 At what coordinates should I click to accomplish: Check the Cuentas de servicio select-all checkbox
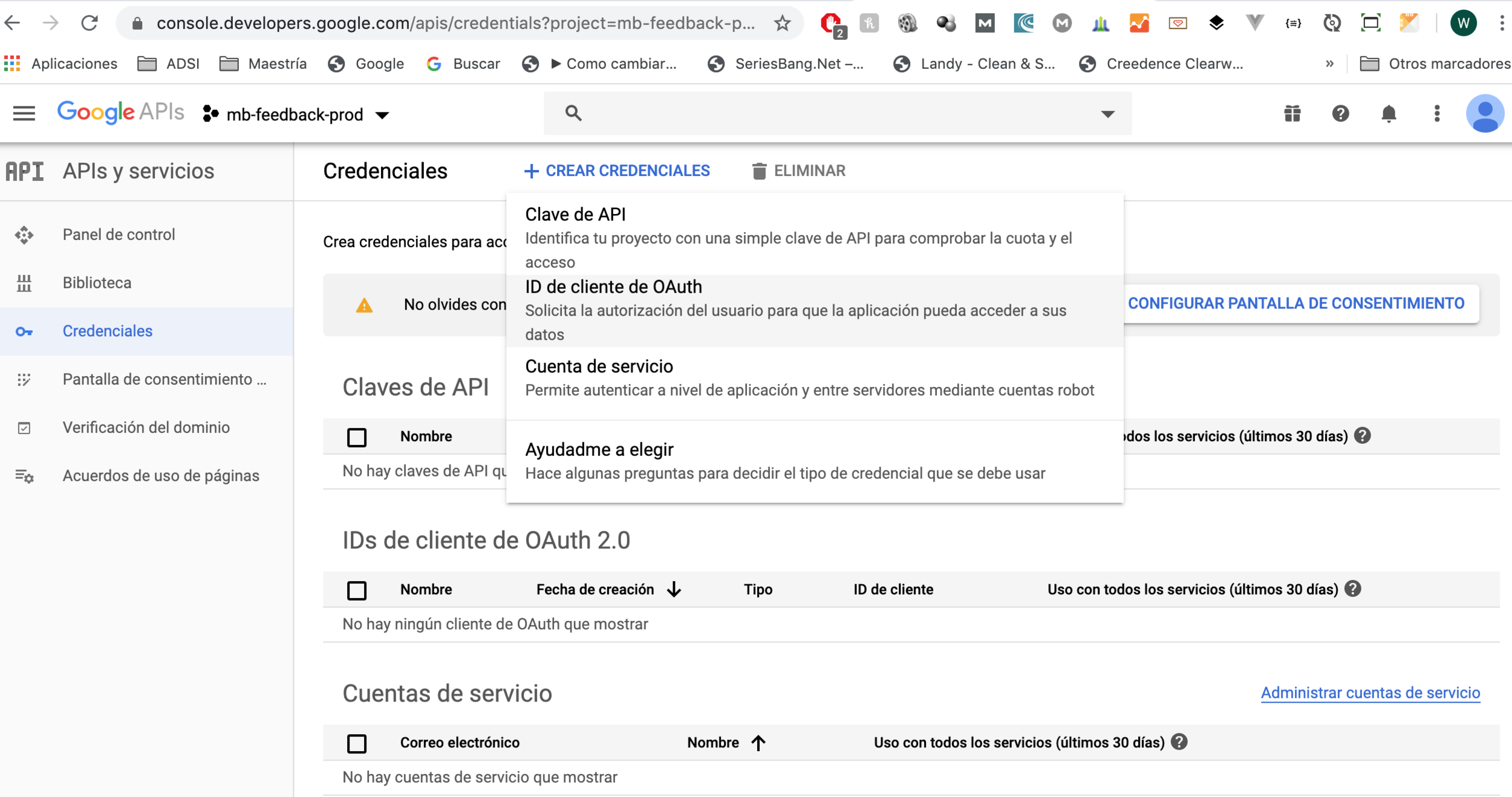click(357, 743)
